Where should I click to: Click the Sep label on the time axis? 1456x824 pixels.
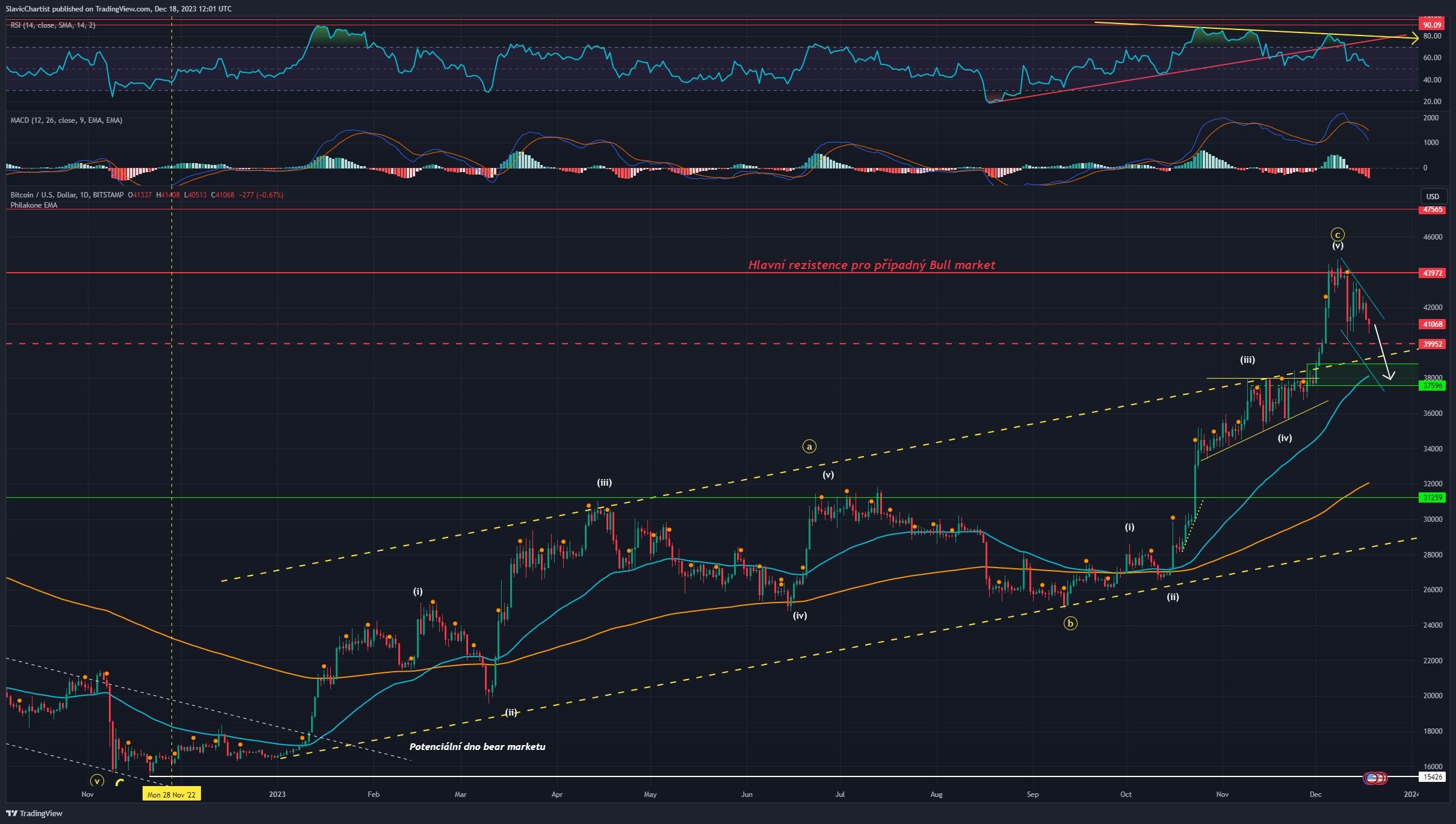pyautogui.click(x=1032, y=795)
